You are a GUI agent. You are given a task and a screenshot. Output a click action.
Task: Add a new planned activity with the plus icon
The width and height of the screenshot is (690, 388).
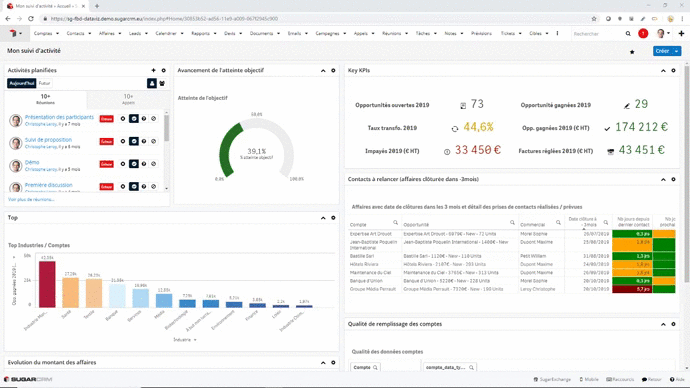tap(153, 70)
